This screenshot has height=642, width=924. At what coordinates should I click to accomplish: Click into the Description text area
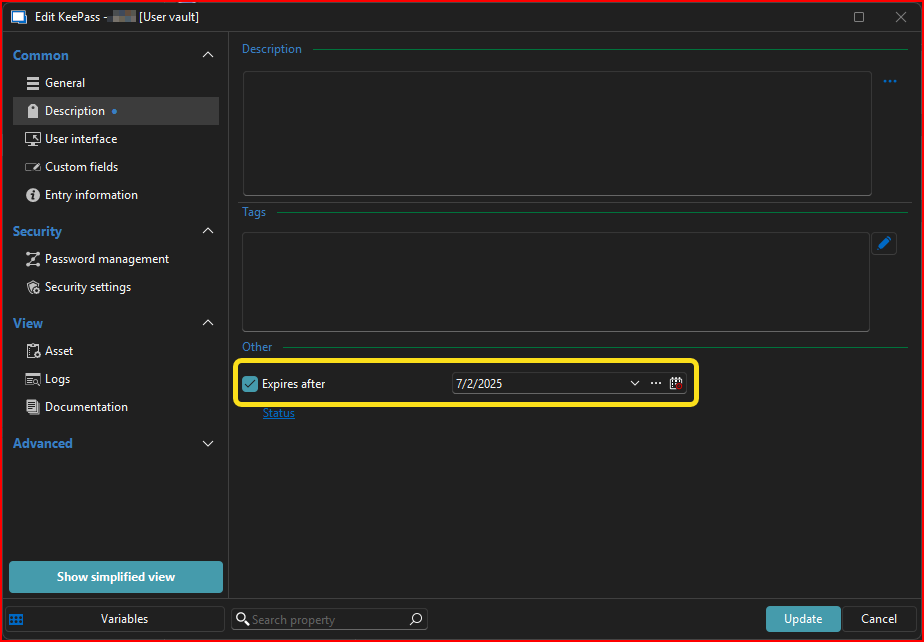click(x=557, y=134)
